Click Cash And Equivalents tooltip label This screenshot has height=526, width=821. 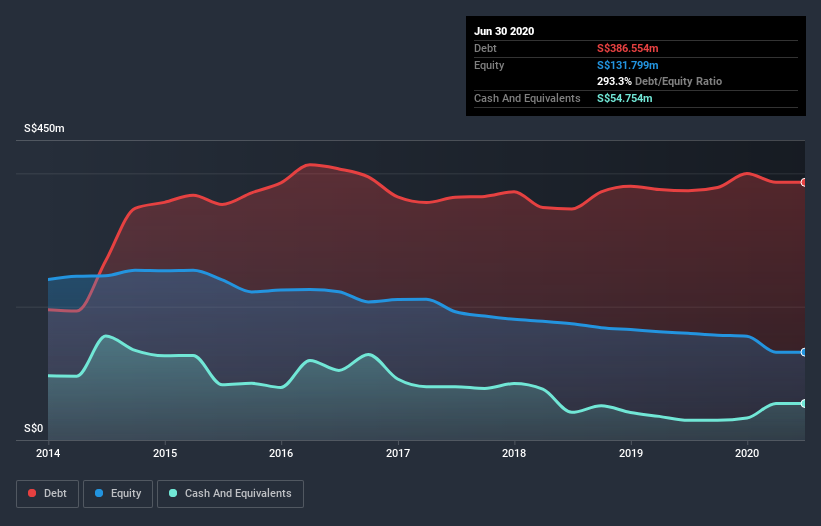(x=527, y=98)
